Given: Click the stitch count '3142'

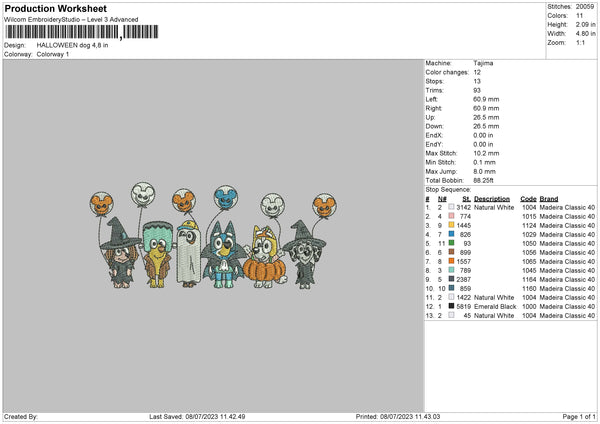Looking at the screenshot, I should click(x=464, y=207).
